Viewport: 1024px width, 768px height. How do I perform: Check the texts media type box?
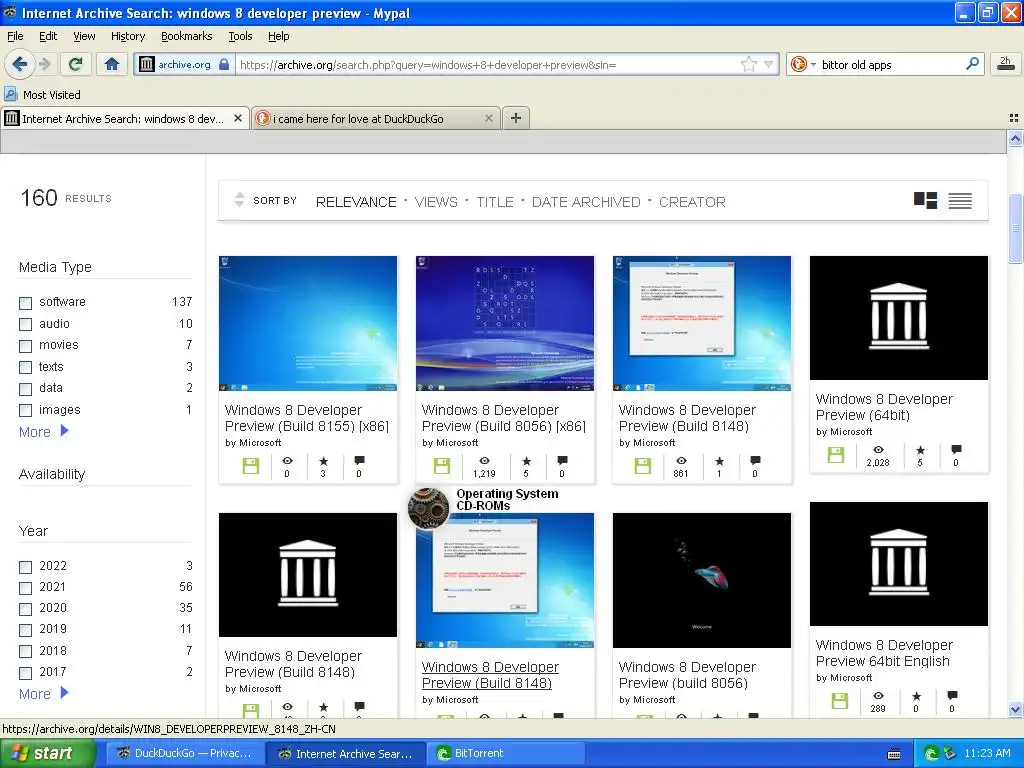click(x=25, y=368)
